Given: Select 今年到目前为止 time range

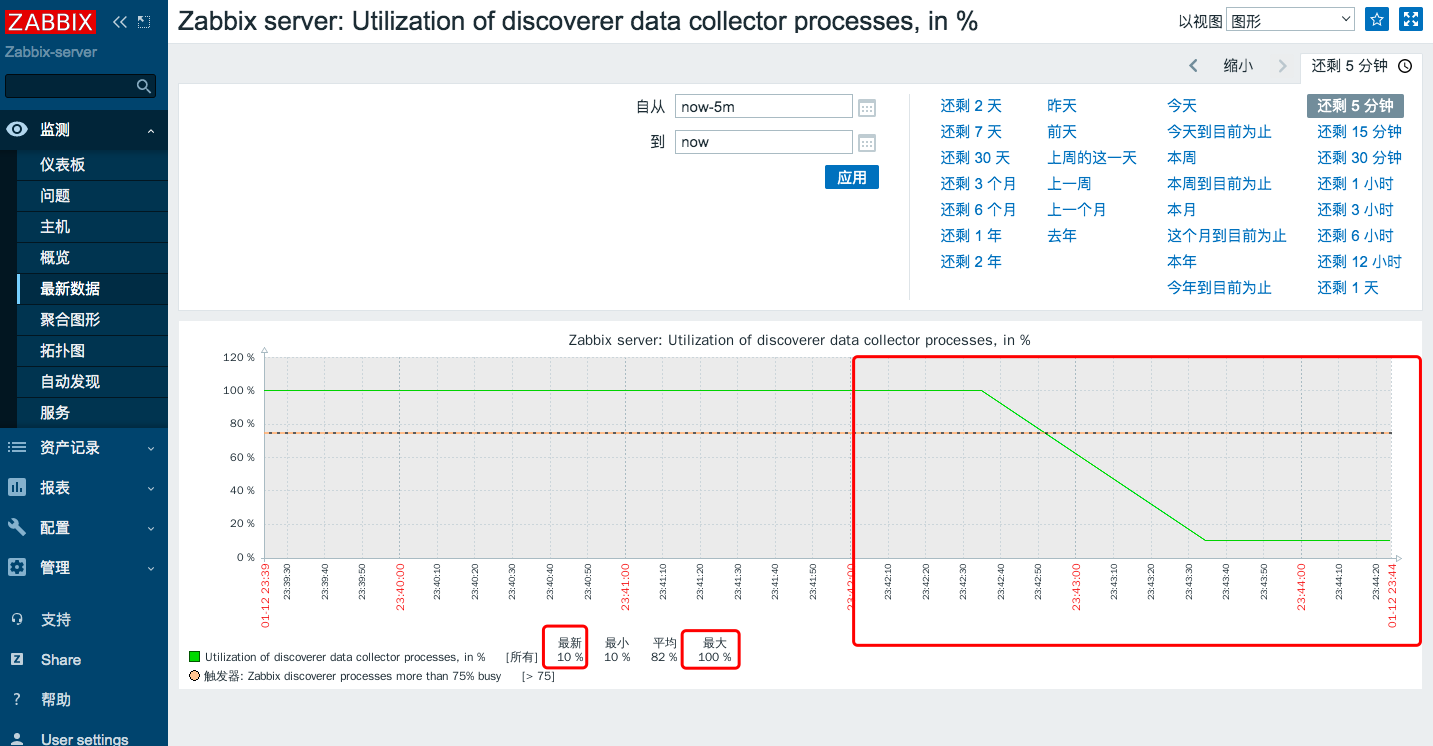Looking at the screenshot, I should 1219,288.
